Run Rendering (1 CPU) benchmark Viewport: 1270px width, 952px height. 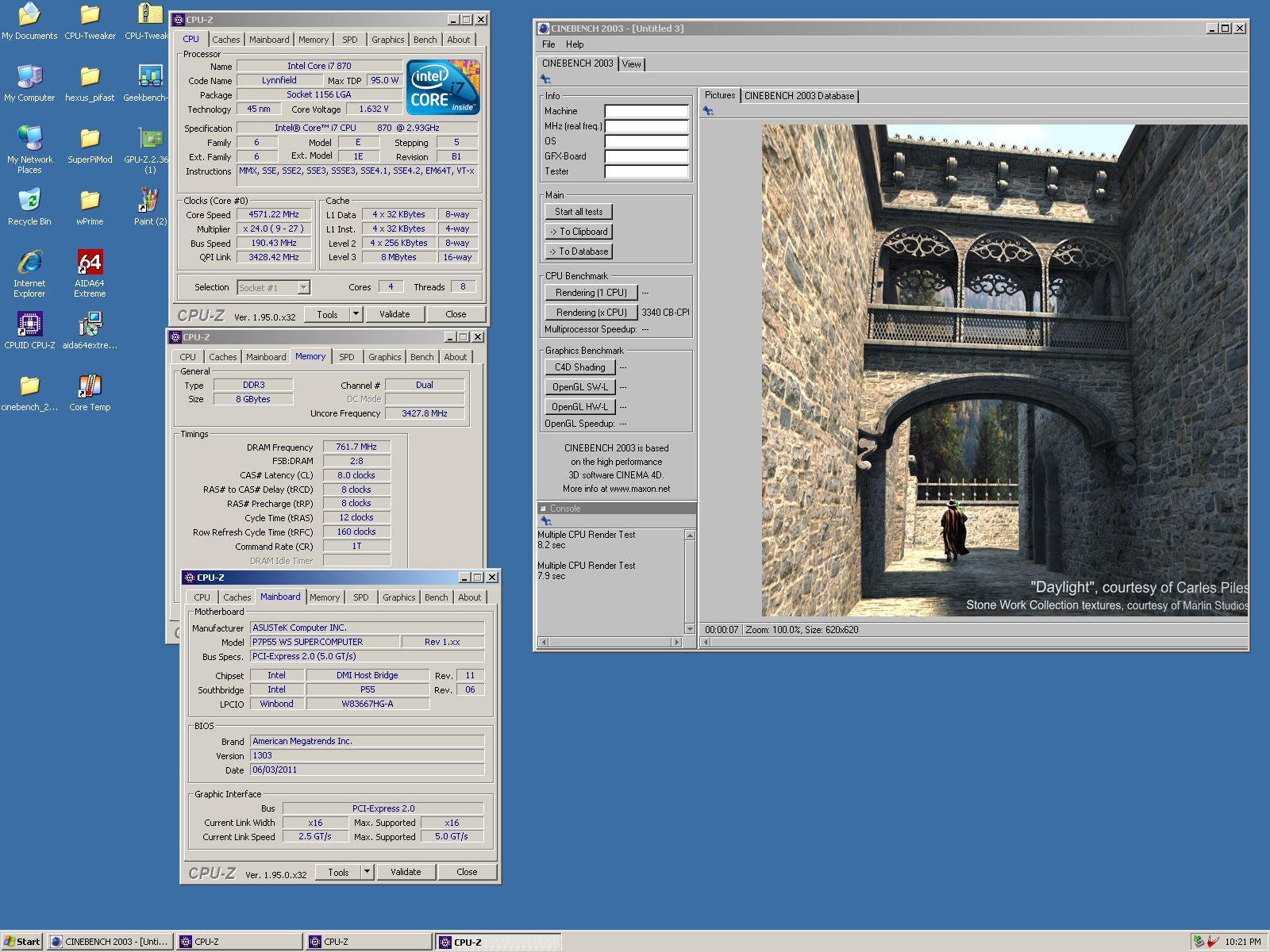591,293
